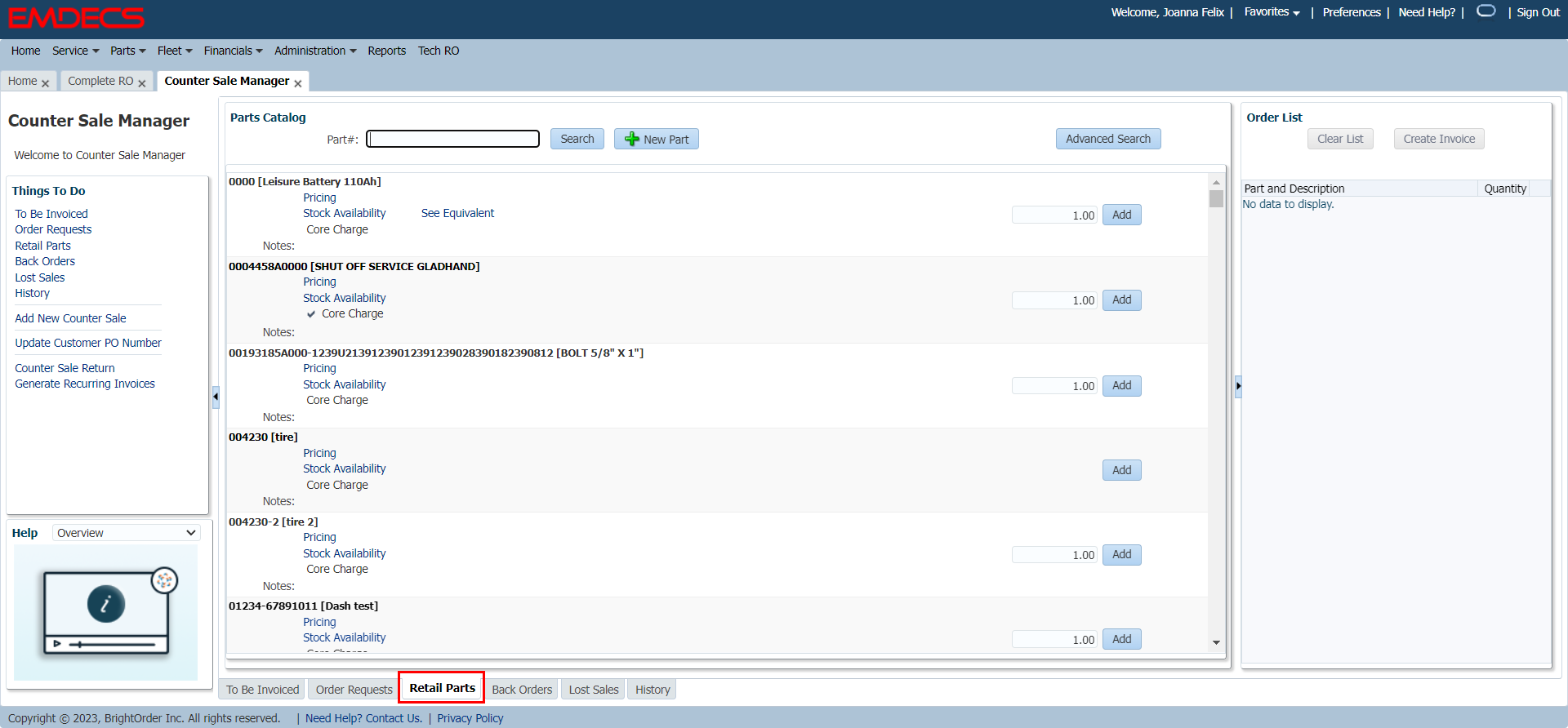Screen dimensions: 1568x728
Task: Collapse the Order List panel arrow
Action: coord(1238,386)
